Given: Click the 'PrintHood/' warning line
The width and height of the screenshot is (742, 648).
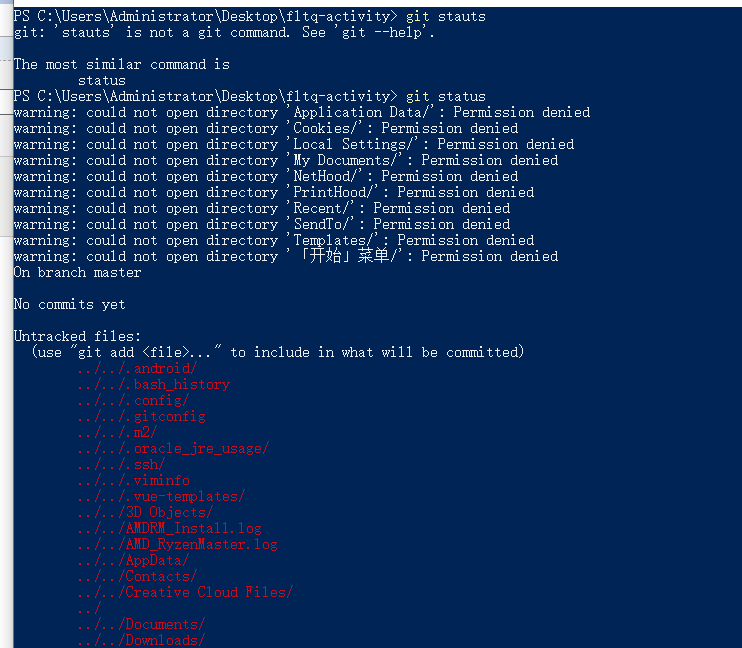Looking at the screenshot, I should (x=274, y=193).
